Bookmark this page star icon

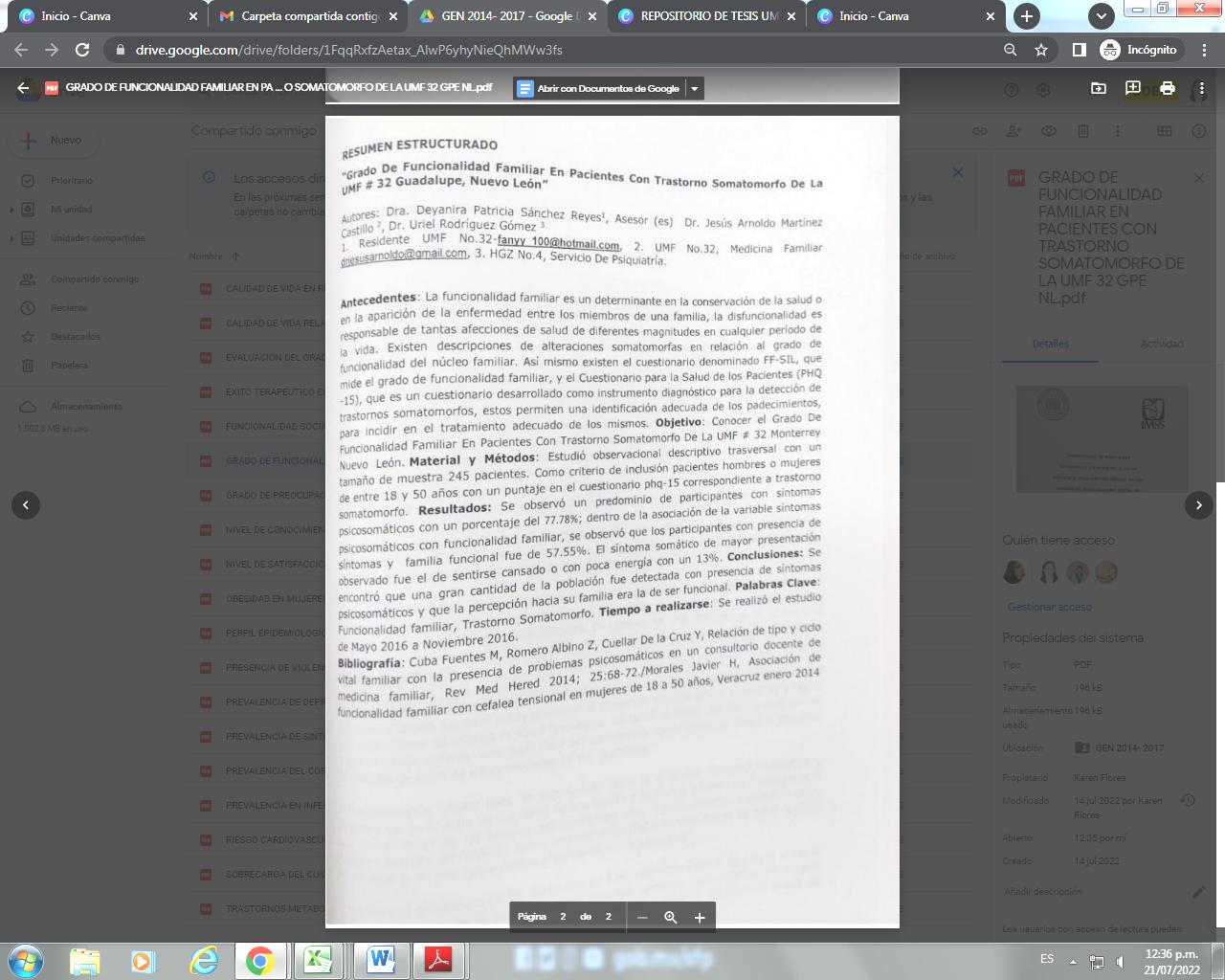[x=1041, y=50]
